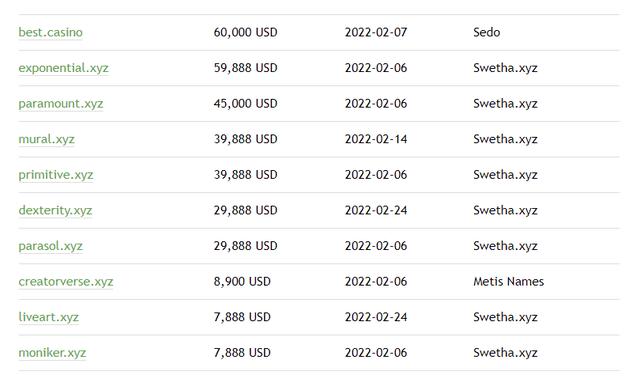Screen dimensions: 640x390
Task: Click the 2022-02-24 date in the dexterity.xyz row
Action: [x=376, y=211]
